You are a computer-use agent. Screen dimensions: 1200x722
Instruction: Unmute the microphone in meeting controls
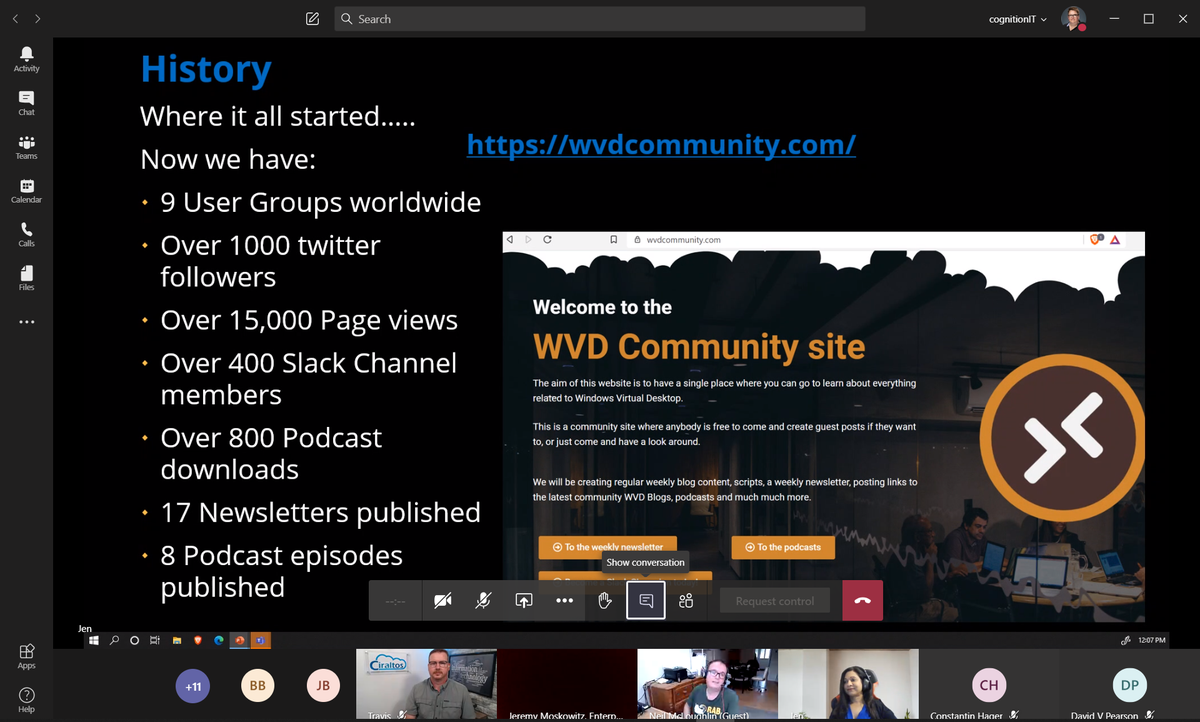pyautogui.click(x=483, y=601)
